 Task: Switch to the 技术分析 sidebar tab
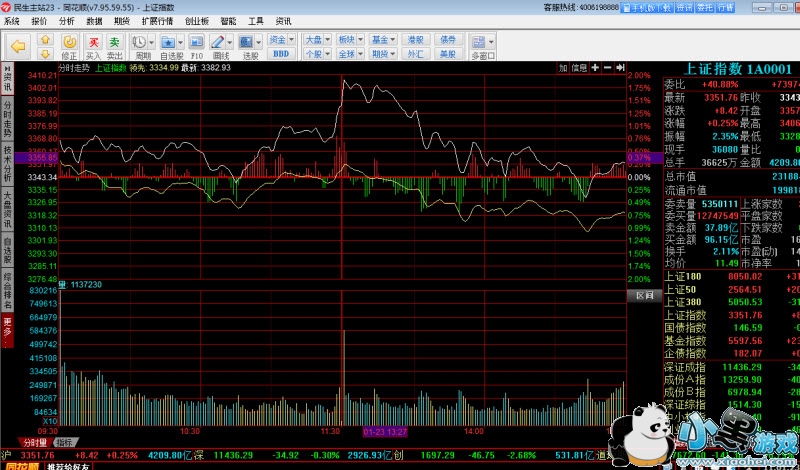(x=7, y=165)
